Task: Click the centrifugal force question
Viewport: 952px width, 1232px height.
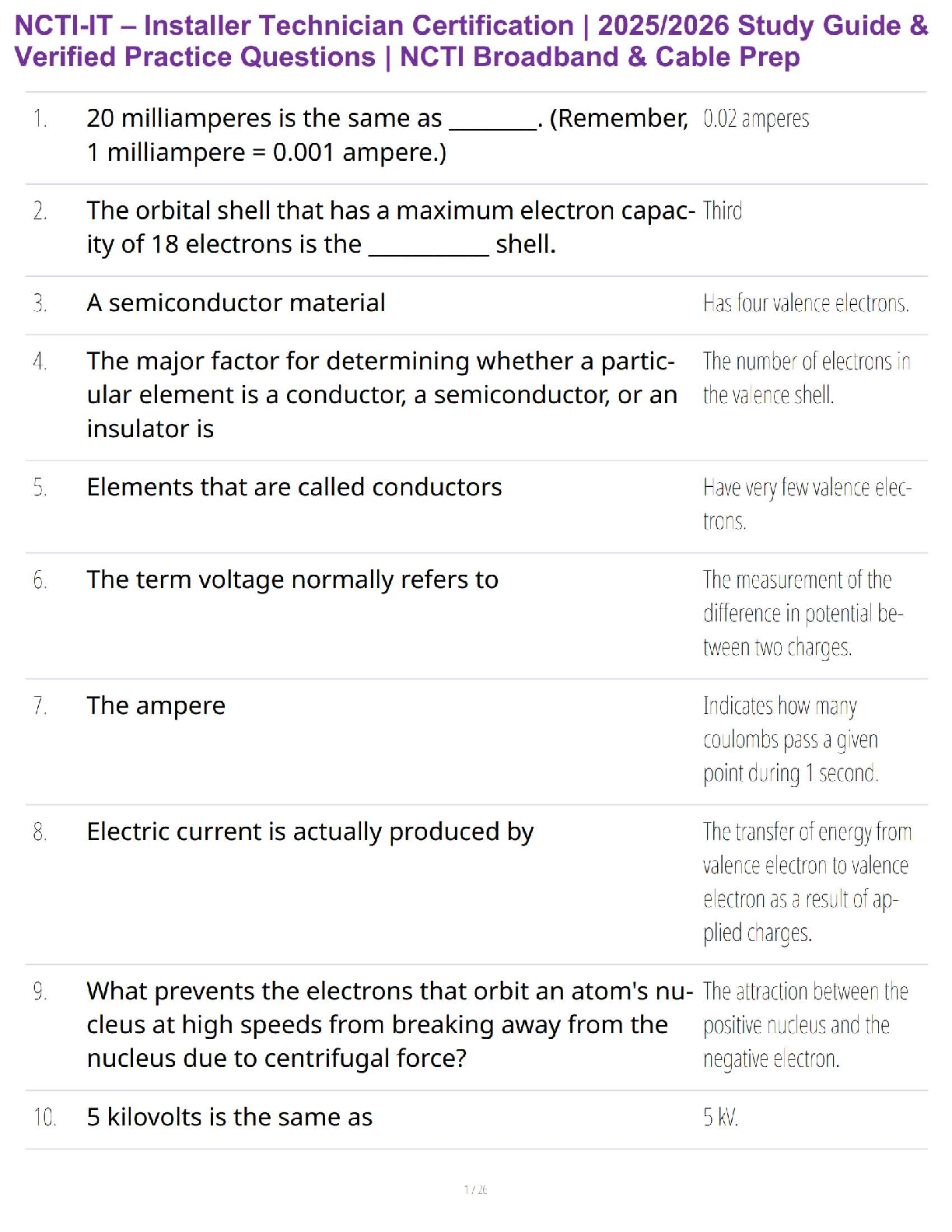Action: (x=389, y=1024)
